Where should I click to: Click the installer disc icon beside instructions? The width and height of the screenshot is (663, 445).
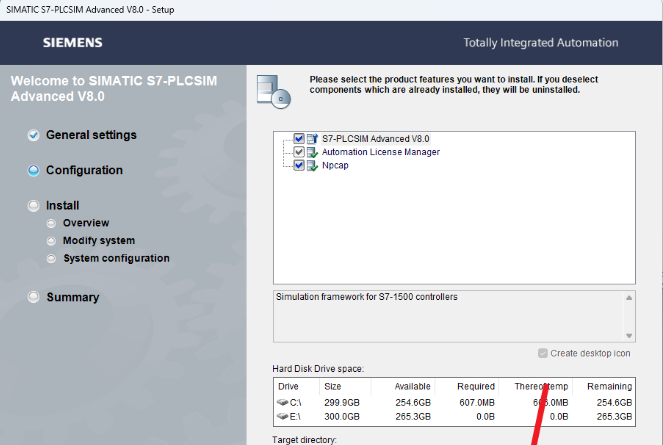tap(274, 90)
